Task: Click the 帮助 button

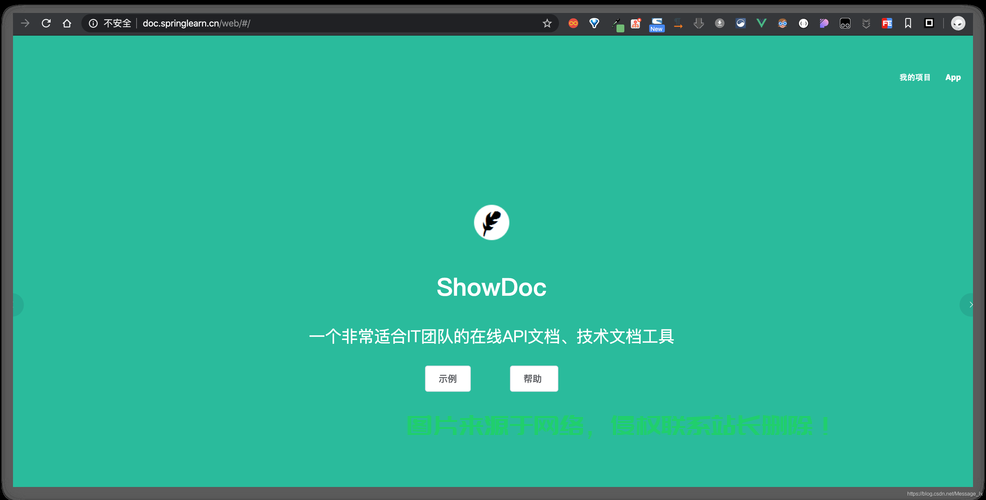Action: tap(533, 379)
